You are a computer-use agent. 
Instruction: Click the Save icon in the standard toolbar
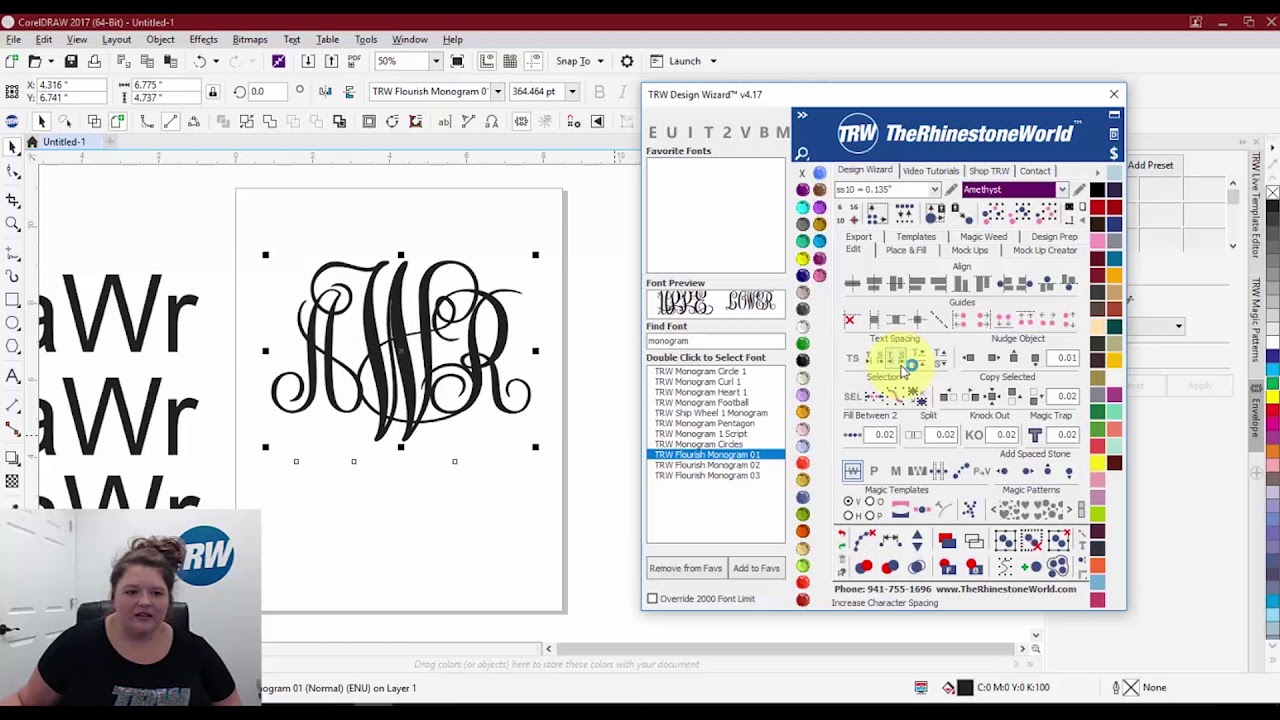[71, 61]
